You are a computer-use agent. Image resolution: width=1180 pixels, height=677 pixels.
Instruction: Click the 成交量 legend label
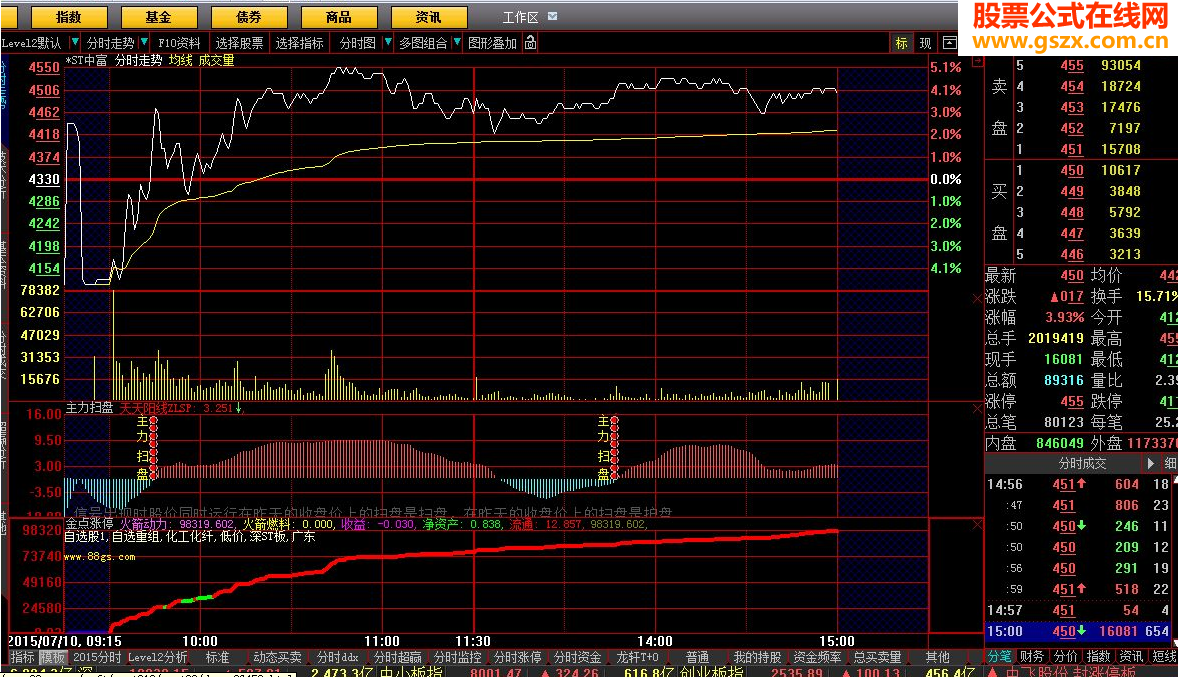pyautogui.click(x=216, y=60)
